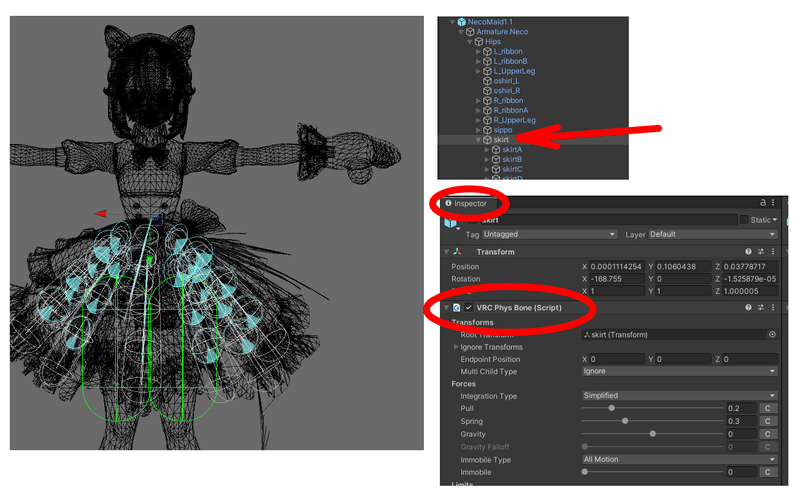Click the Position X value field
This screenshot has height=501, width=800.
(617, 267)
